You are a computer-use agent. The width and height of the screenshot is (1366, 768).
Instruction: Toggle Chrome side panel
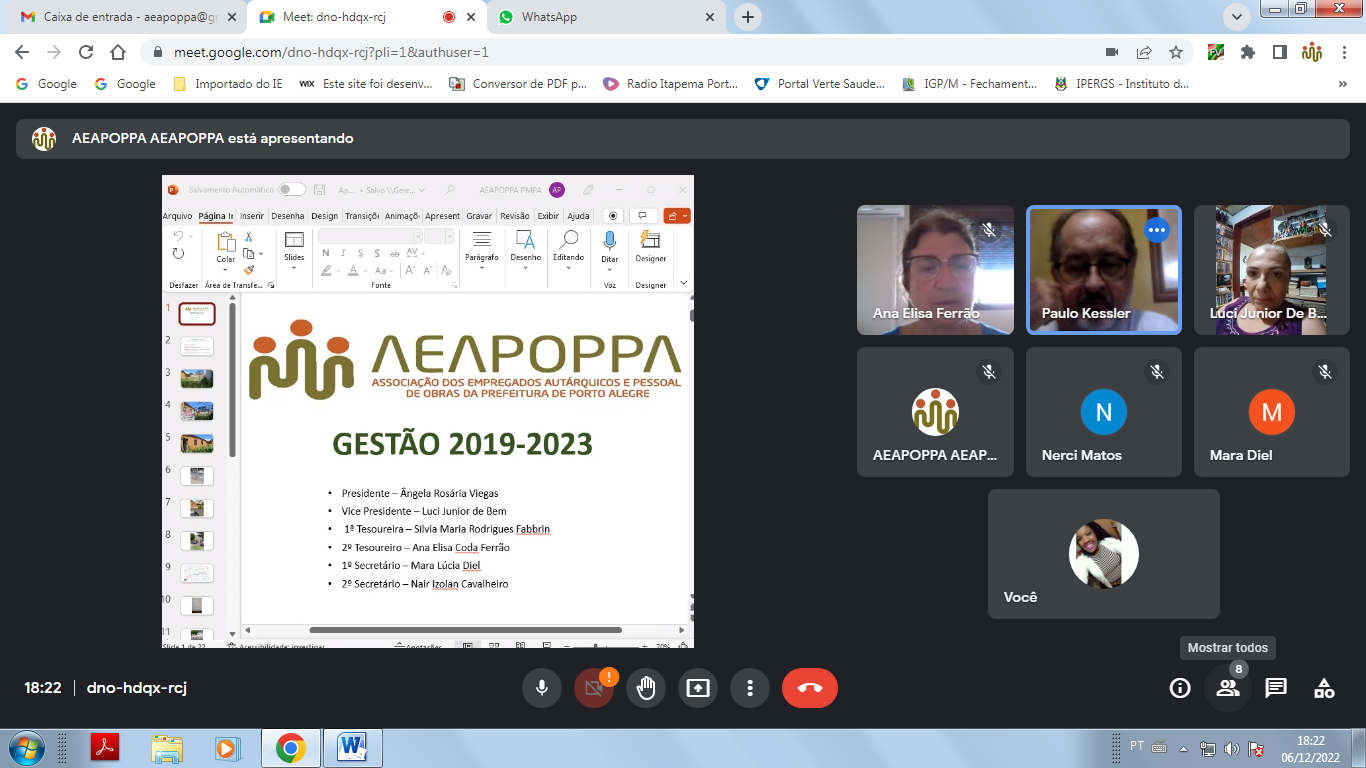point(1279,52)
